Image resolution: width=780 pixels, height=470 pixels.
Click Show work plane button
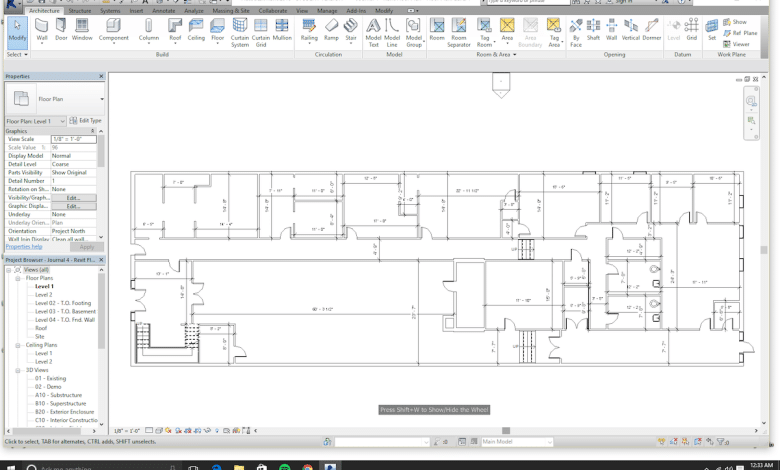pos(735,22)
